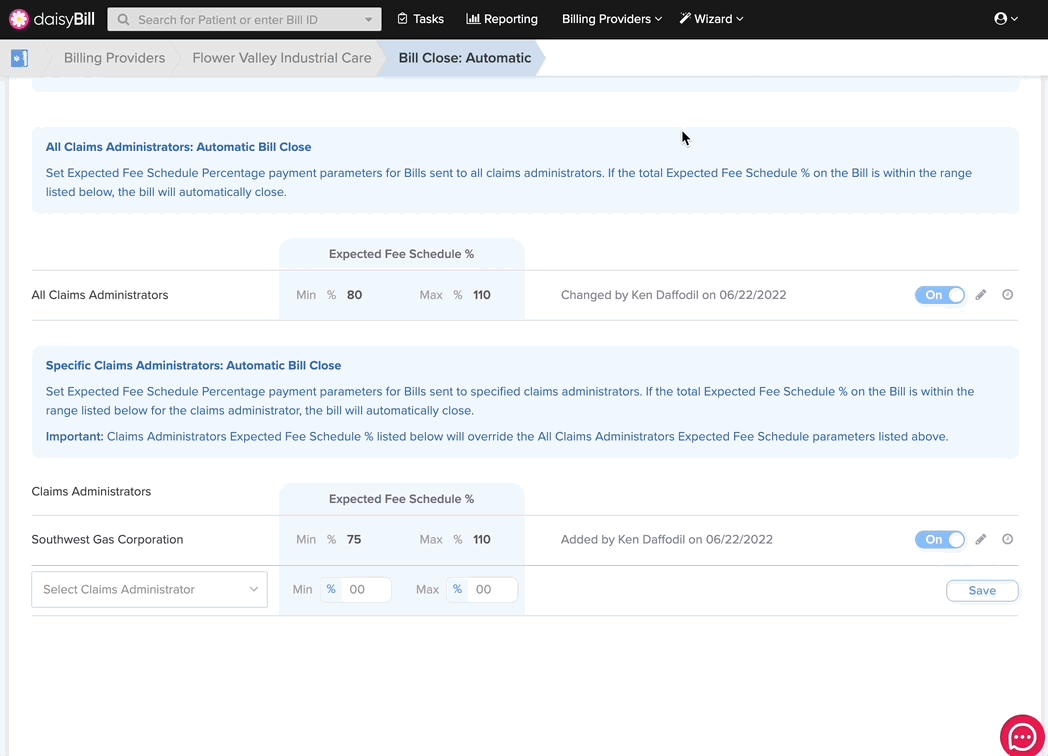1048x756 pixels.
Task: Open Select Claims Administrator dropdown
Action: click(x=150, y=590)
